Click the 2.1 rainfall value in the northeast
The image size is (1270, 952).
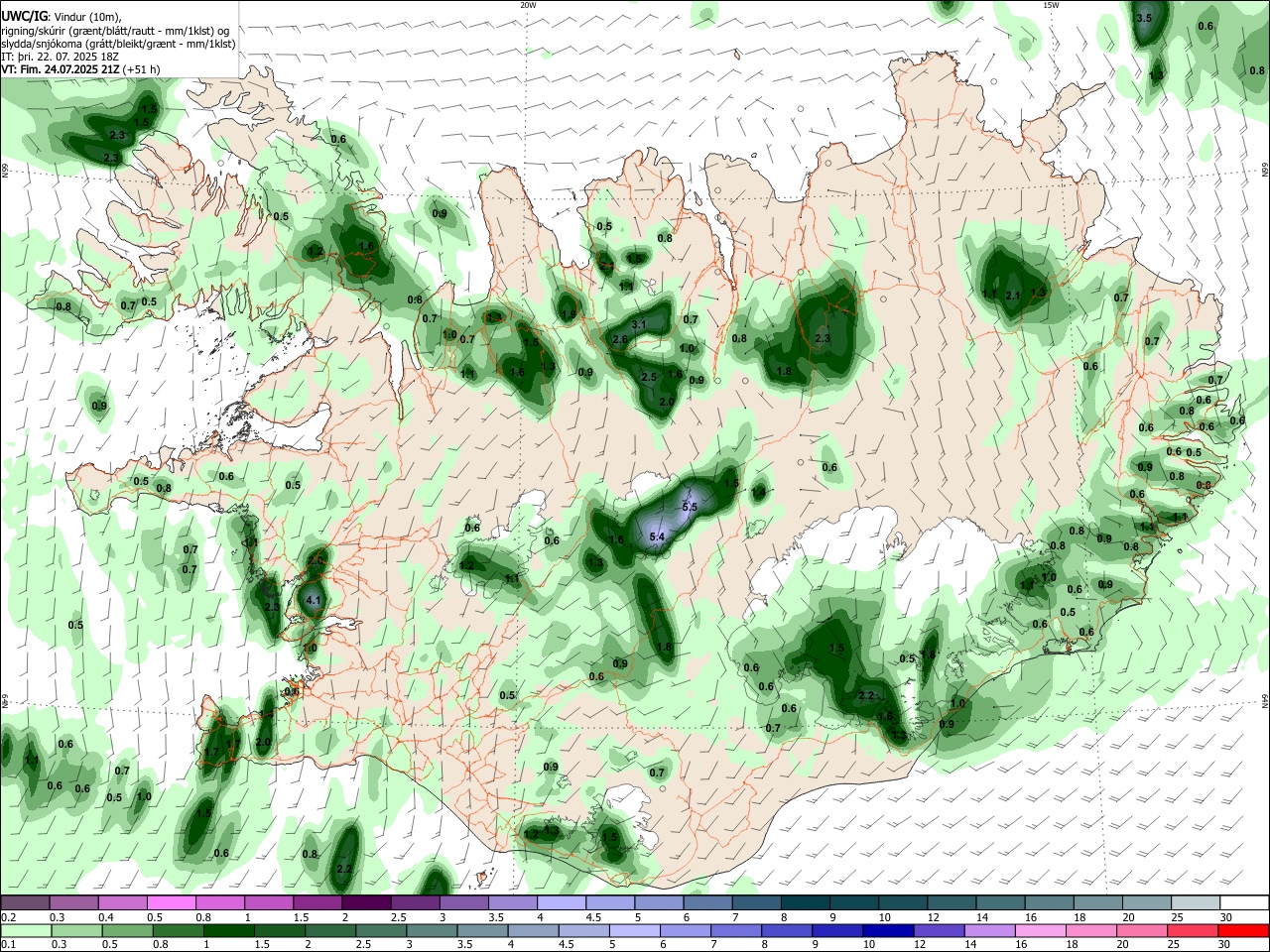(x=1013, y=296)
